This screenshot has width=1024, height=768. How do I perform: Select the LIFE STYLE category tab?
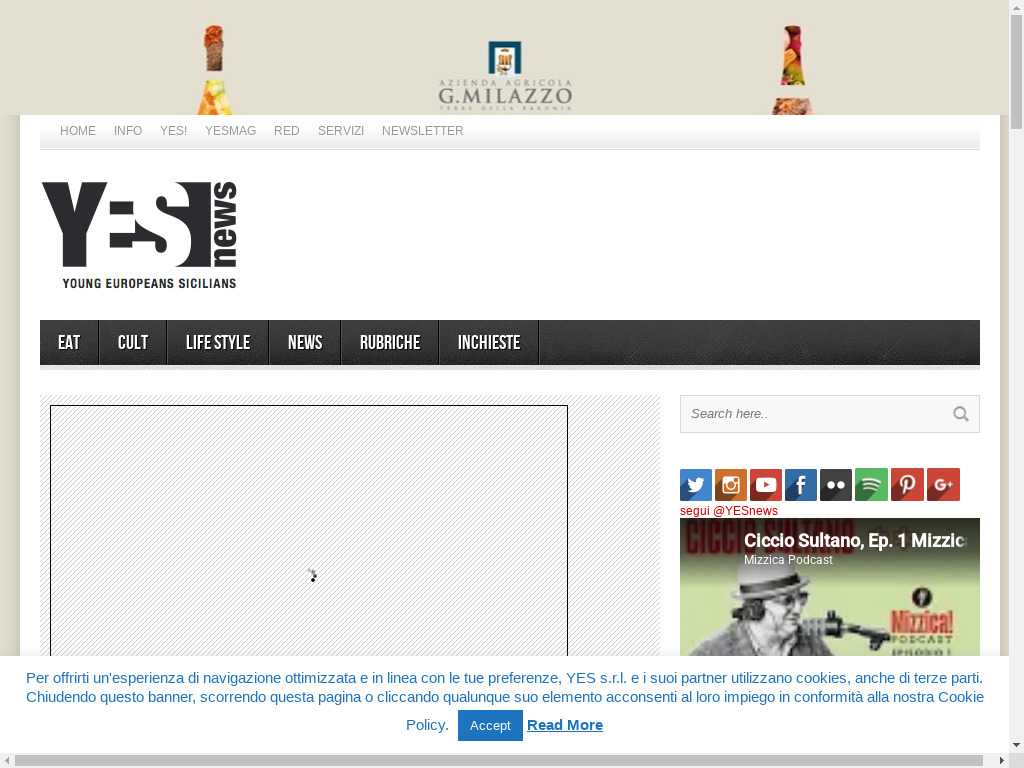(218, 342)
